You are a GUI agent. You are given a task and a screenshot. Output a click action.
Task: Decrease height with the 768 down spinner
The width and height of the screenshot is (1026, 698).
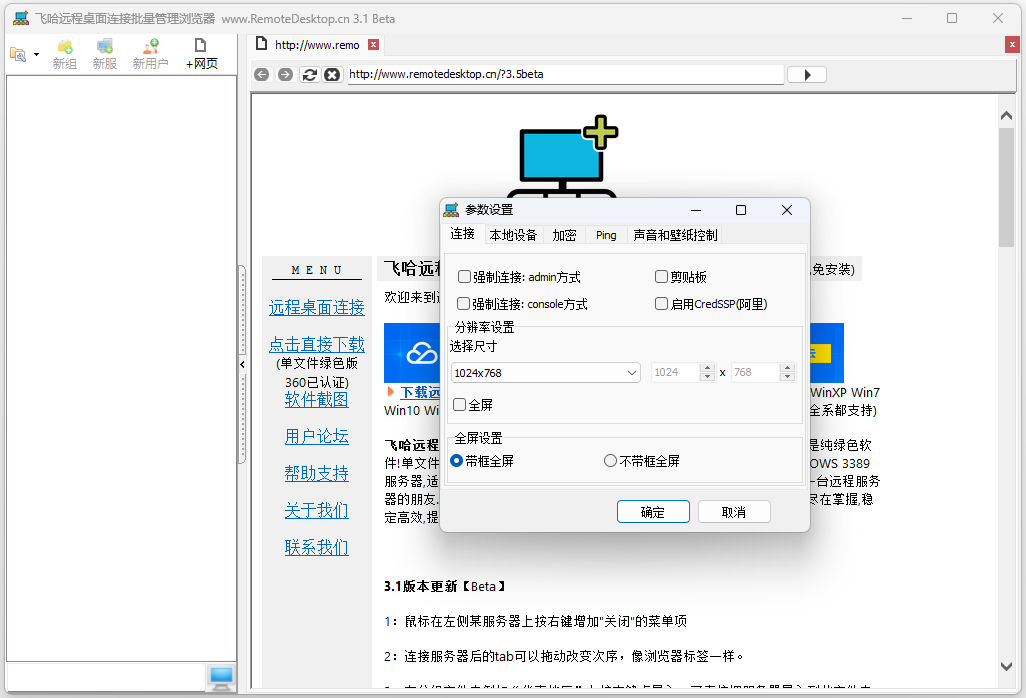point(788,377)
